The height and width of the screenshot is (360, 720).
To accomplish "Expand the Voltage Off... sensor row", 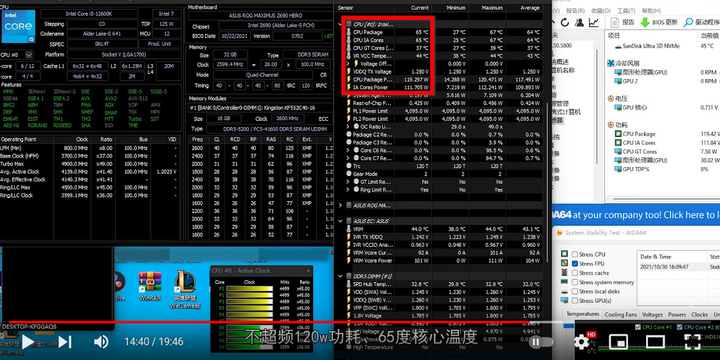I will coord(348,64).
